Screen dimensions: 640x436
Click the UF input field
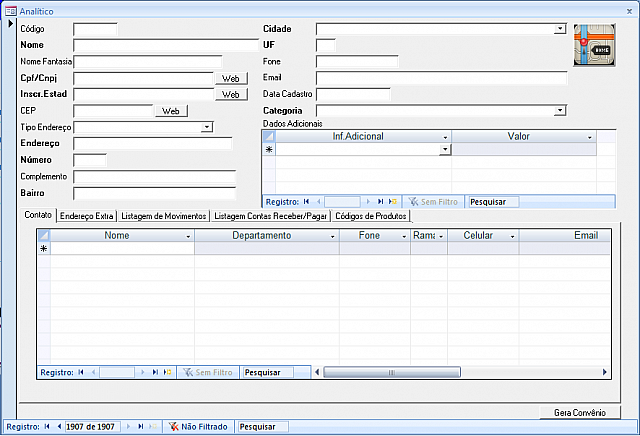pos(326,45)
